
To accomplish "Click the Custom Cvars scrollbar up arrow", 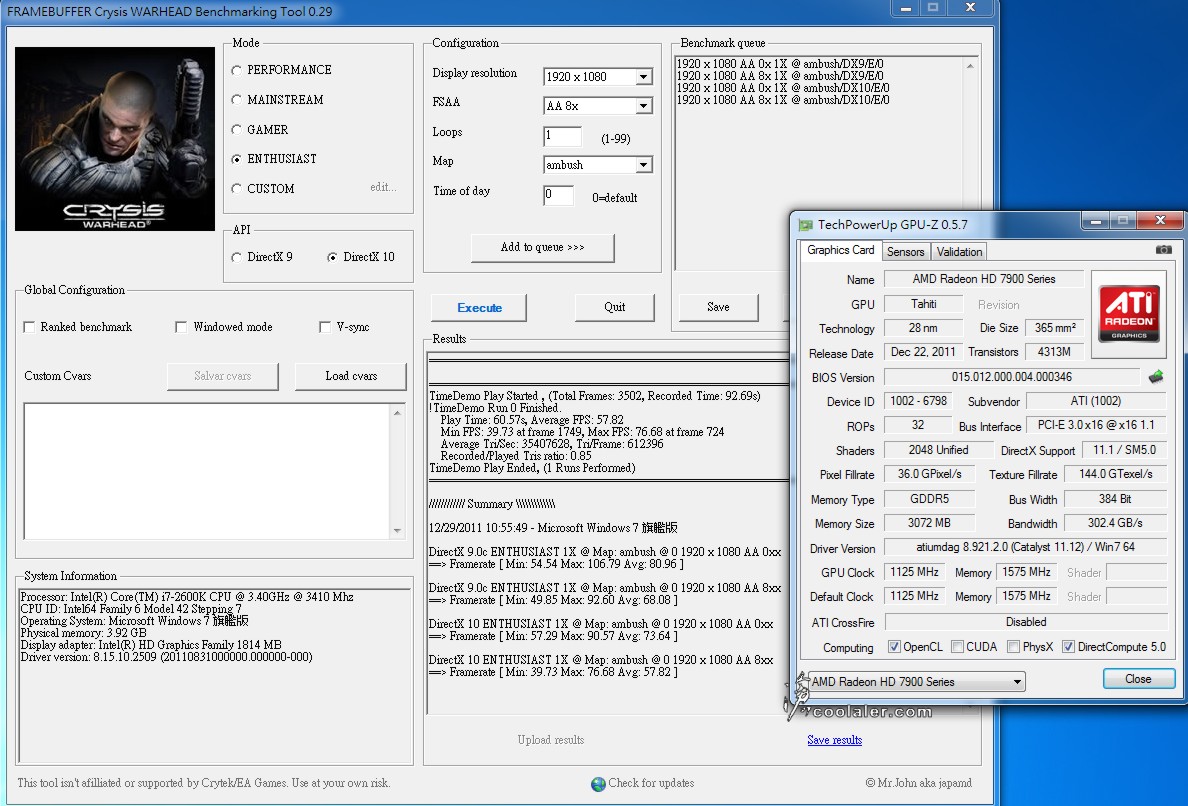I will (397, 412).
